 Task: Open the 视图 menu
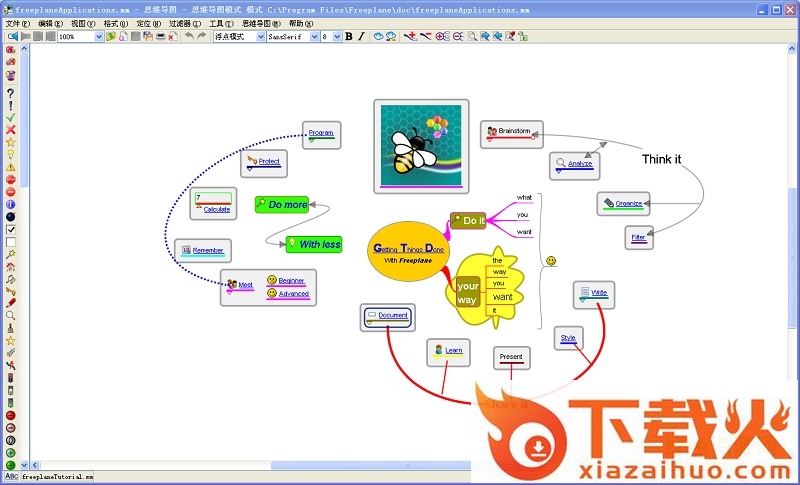click(83, 23)
